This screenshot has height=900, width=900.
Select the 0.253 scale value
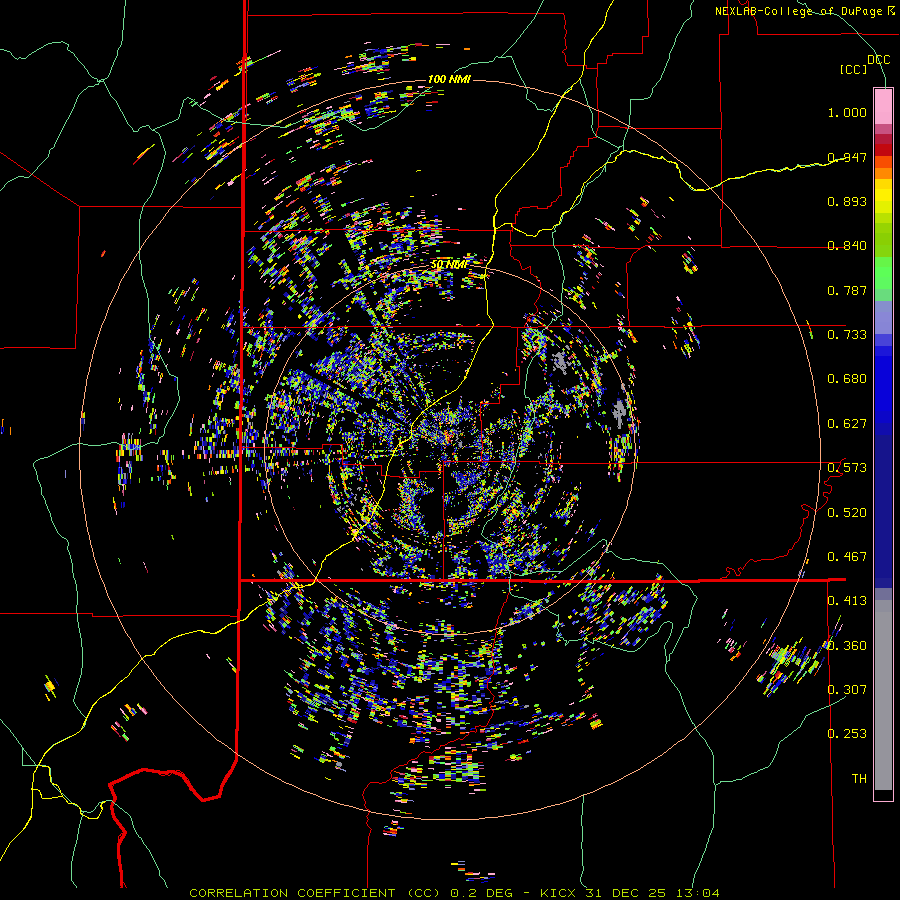pos(847,734)
